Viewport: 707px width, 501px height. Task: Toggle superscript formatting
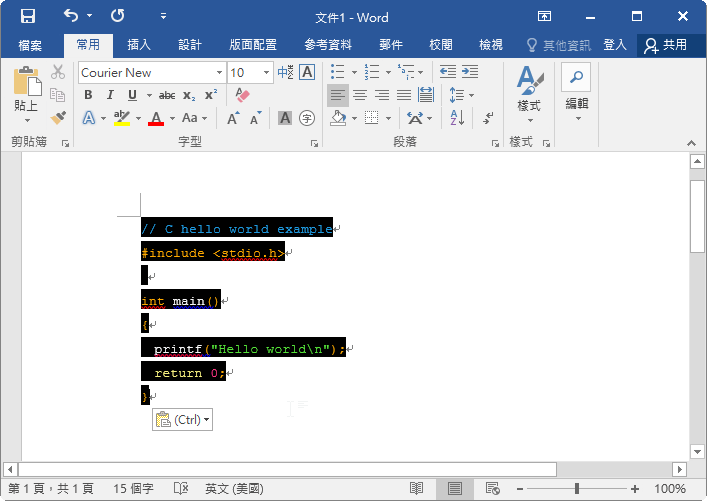211,95
